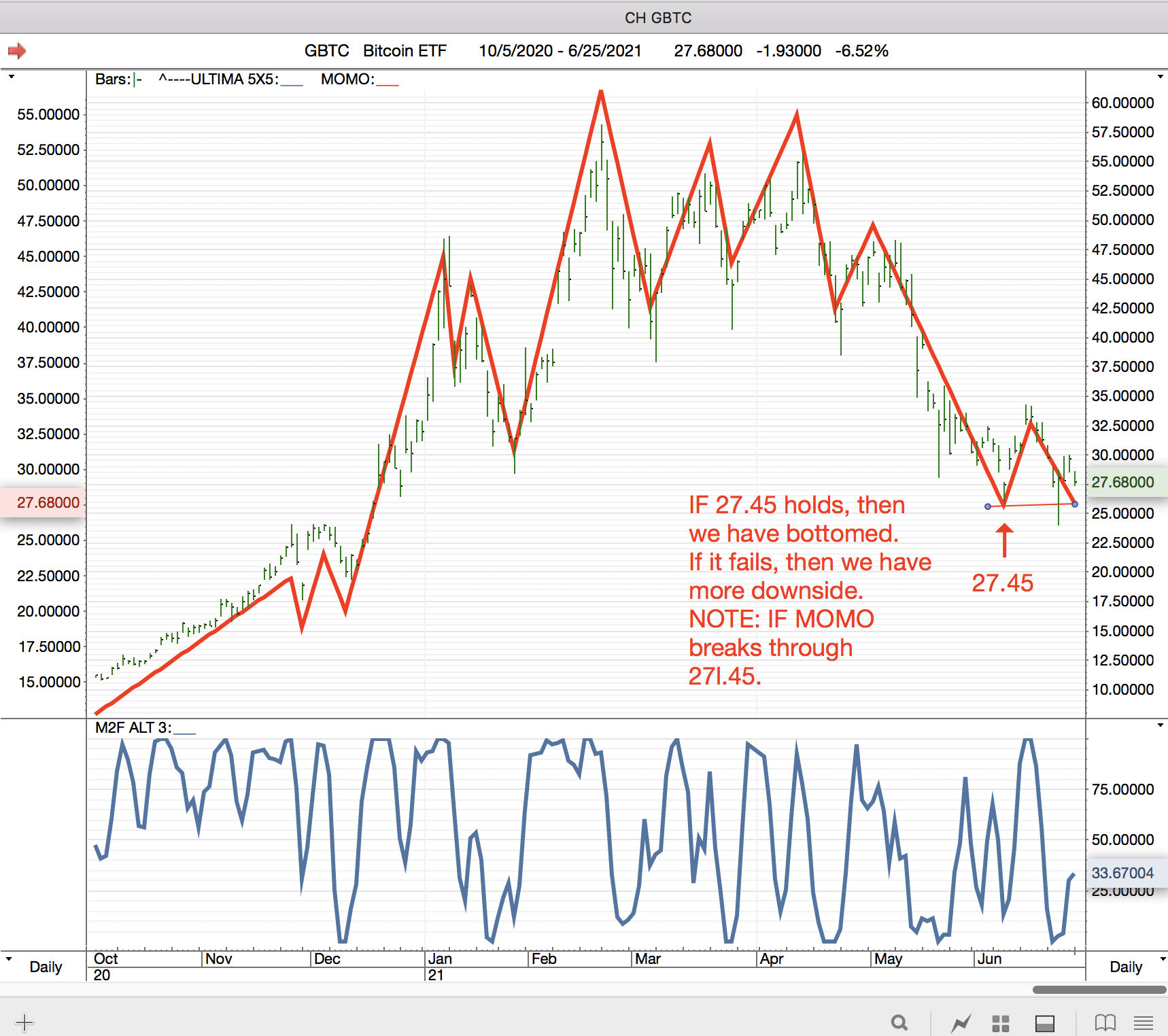The height and width of the screenshot is (1036, 1168).
Task: Click the ULTIMA 5X5 legend label
Action: tap(218, 79)
